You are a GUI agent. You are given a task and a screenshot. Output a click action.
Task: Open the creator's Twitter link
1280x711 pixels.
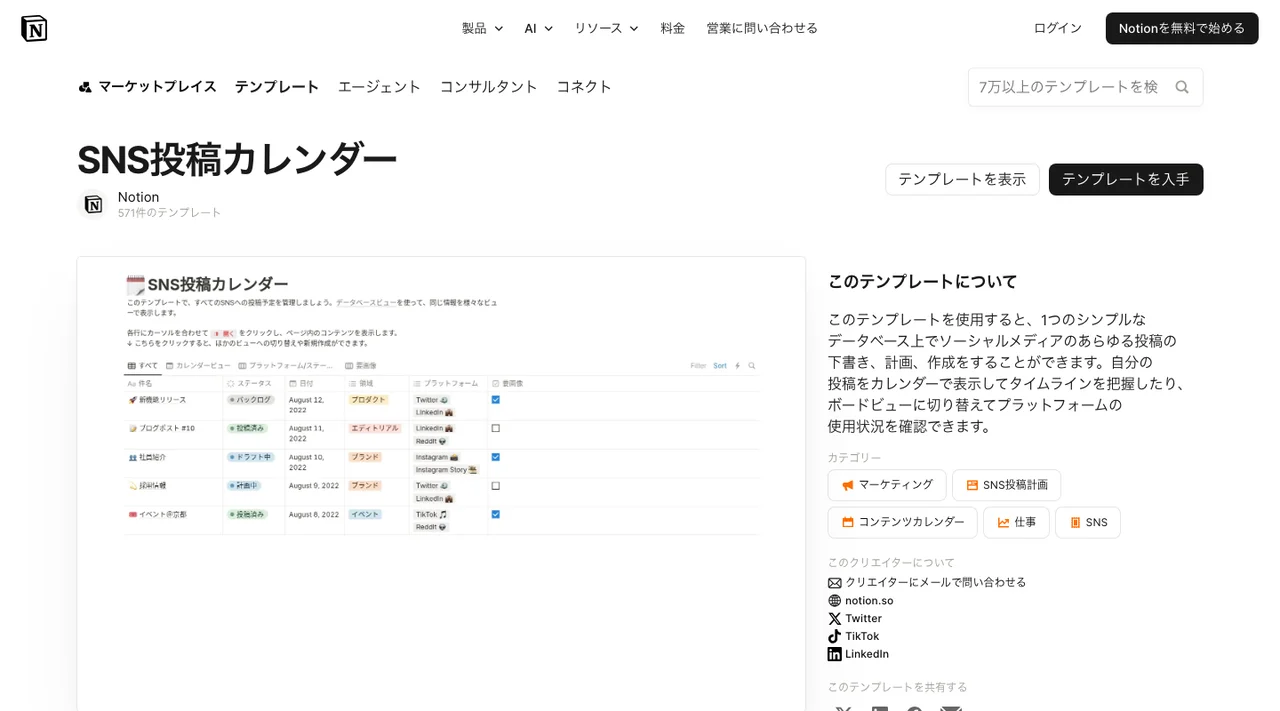(864, 619)
